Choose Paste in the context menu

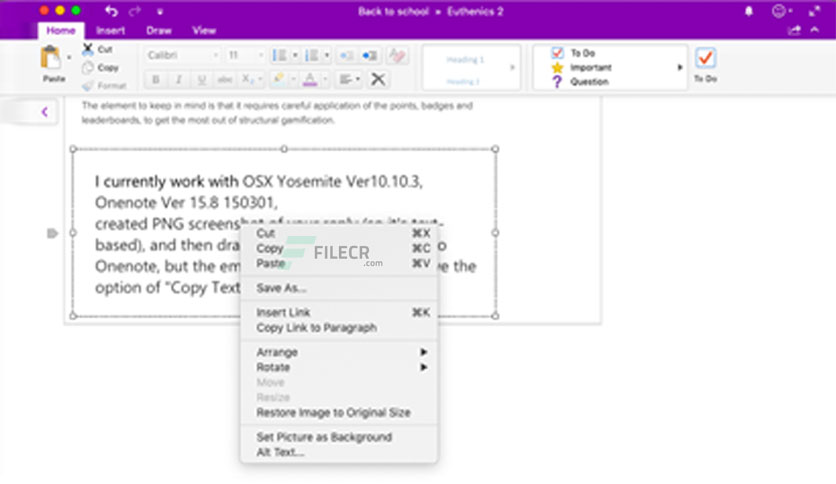click(339, 263)
